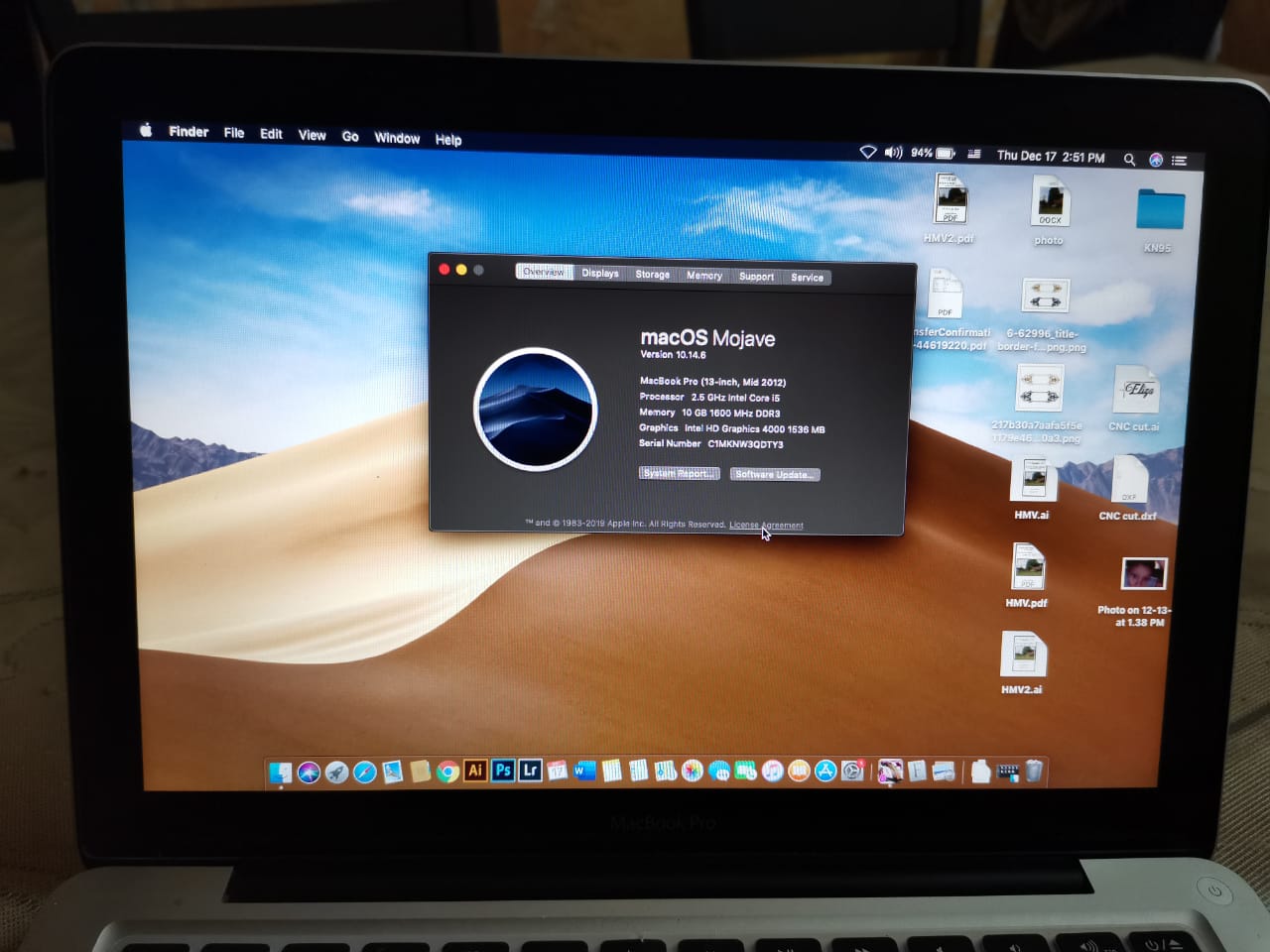Click the System Report button
Image resolution: width=1270 pixels, height=952 pixels.
[680, 473]
